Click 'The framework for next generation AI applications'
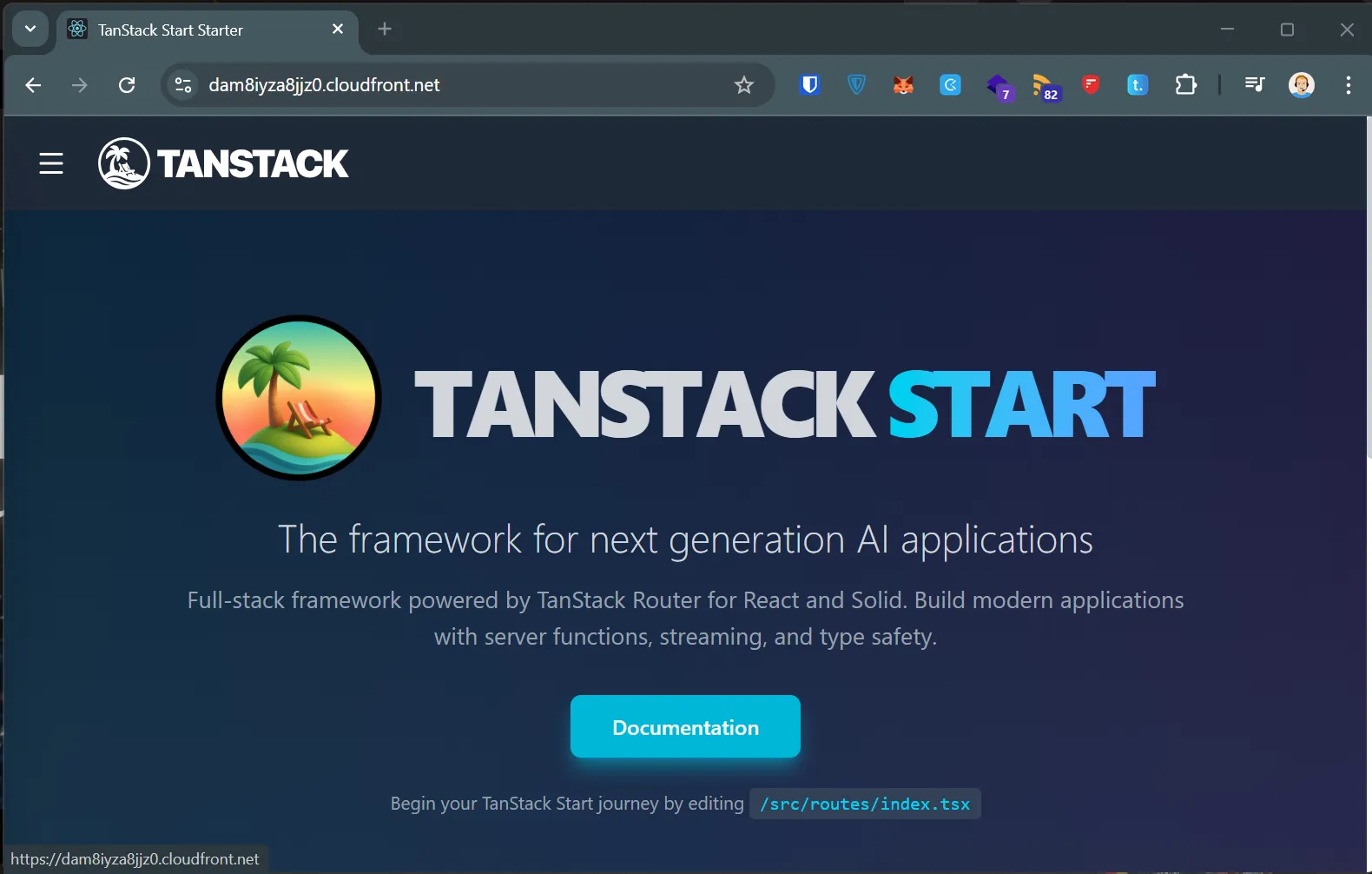 (x=685, y=540)
